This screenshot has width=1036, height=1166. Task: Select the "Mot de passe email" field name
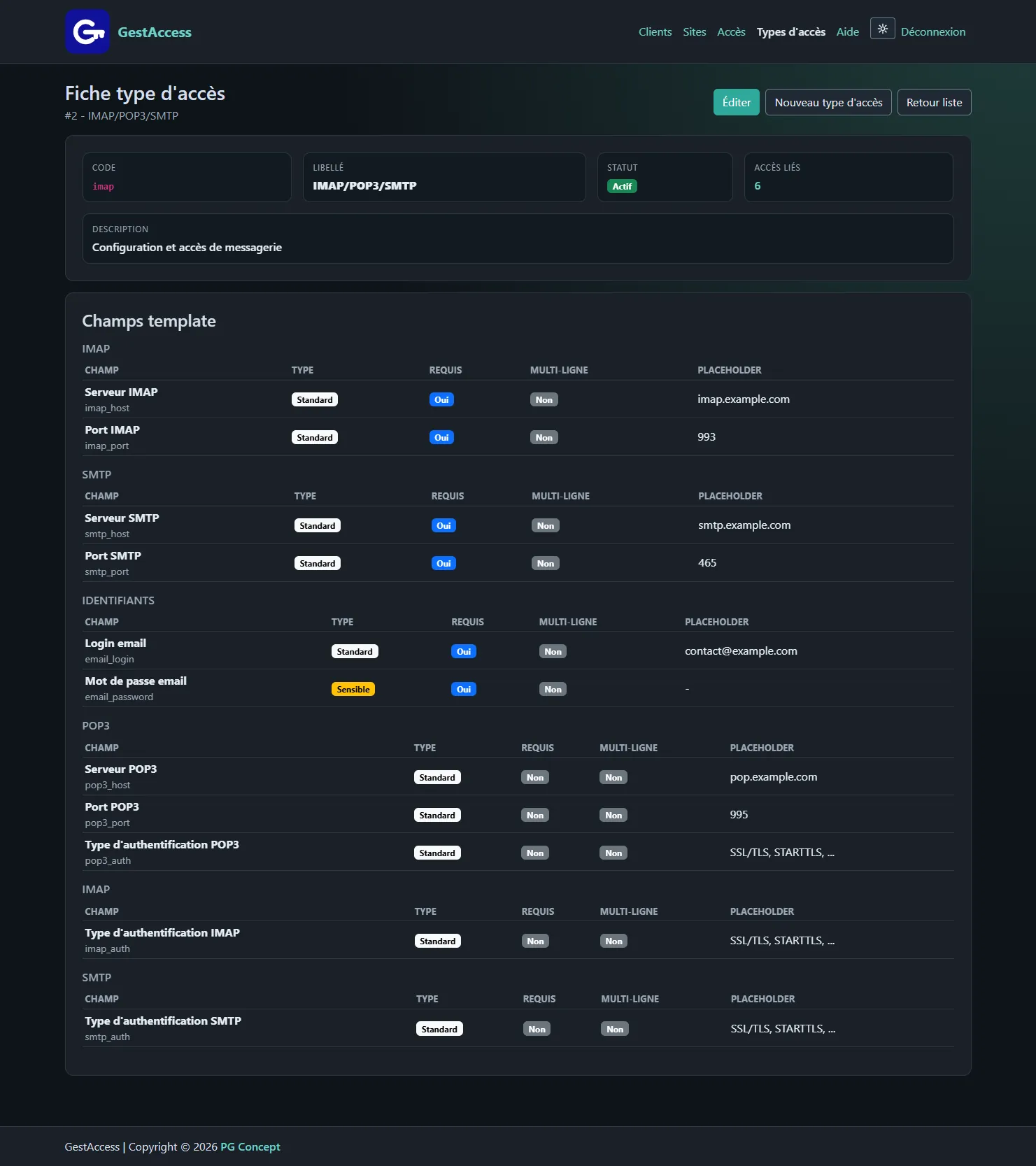coord(136,681)
